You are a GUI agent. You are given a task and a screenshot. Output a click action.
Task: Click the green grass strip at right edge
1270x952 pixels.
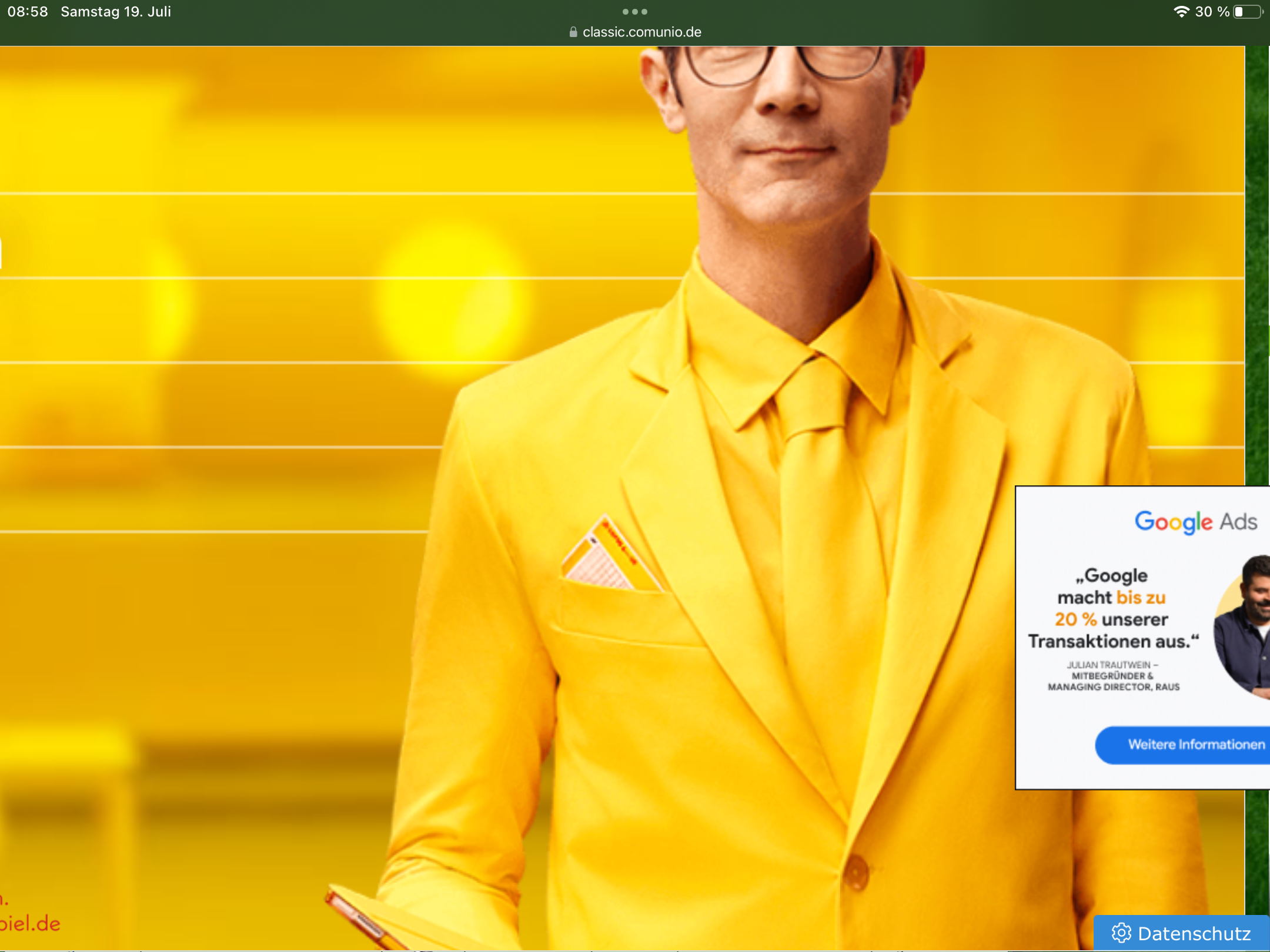1258,235
